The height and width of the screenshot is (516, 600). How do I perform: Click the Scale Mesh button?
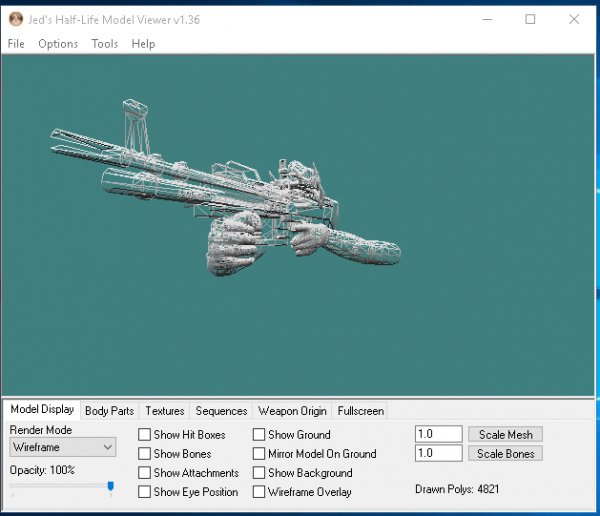505,434
